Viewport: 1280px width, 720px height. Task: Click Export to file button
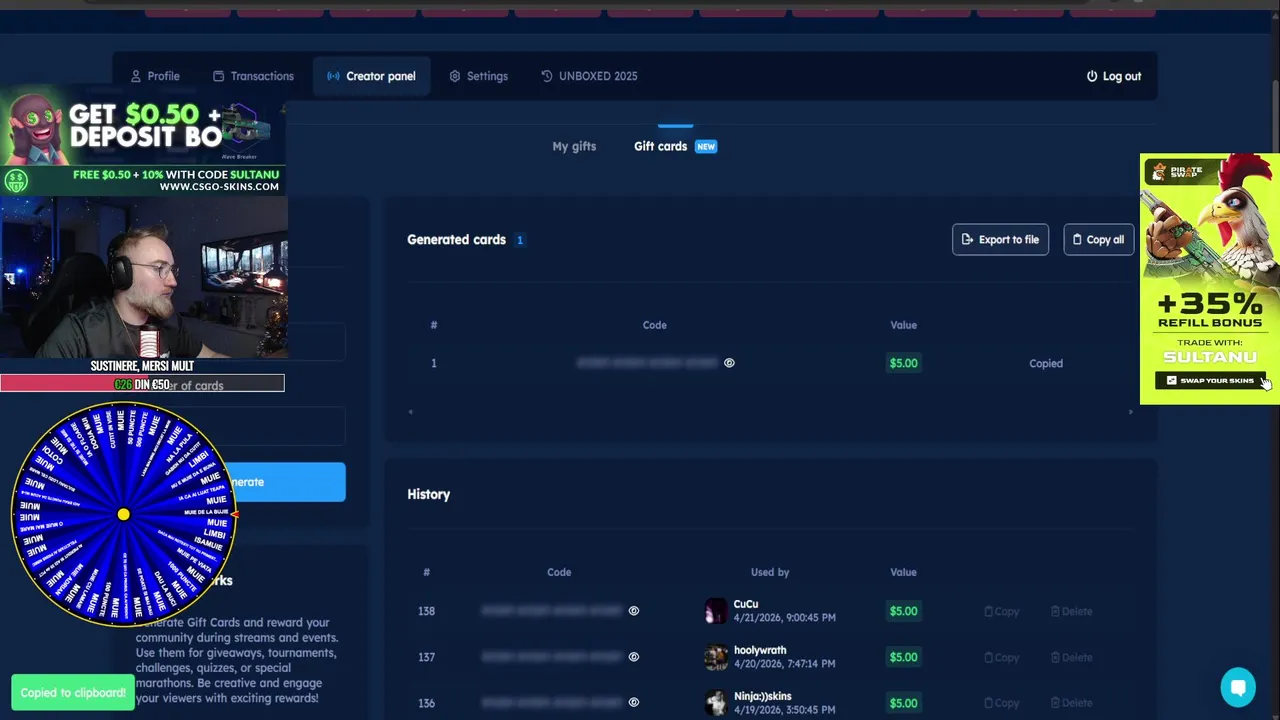[x=1000, y=239]
